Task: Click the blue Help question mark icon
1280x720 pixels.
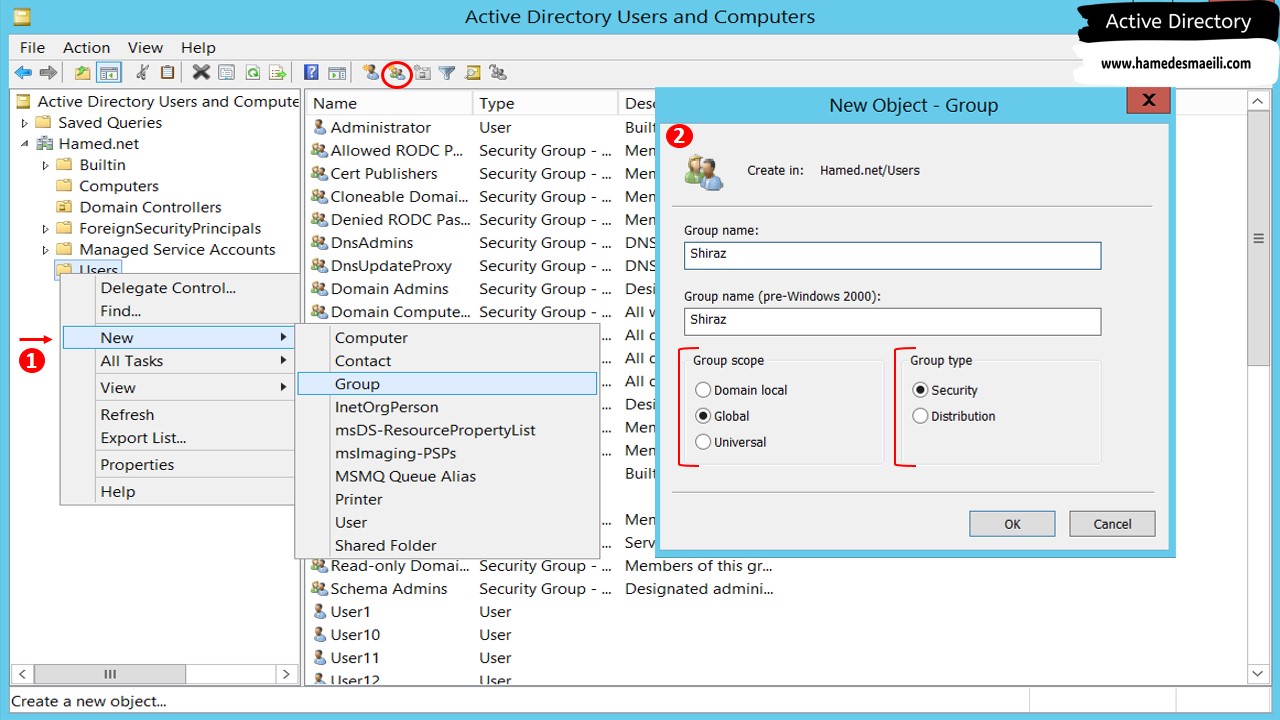Action: pyautogui.click(x=311, y=73)
